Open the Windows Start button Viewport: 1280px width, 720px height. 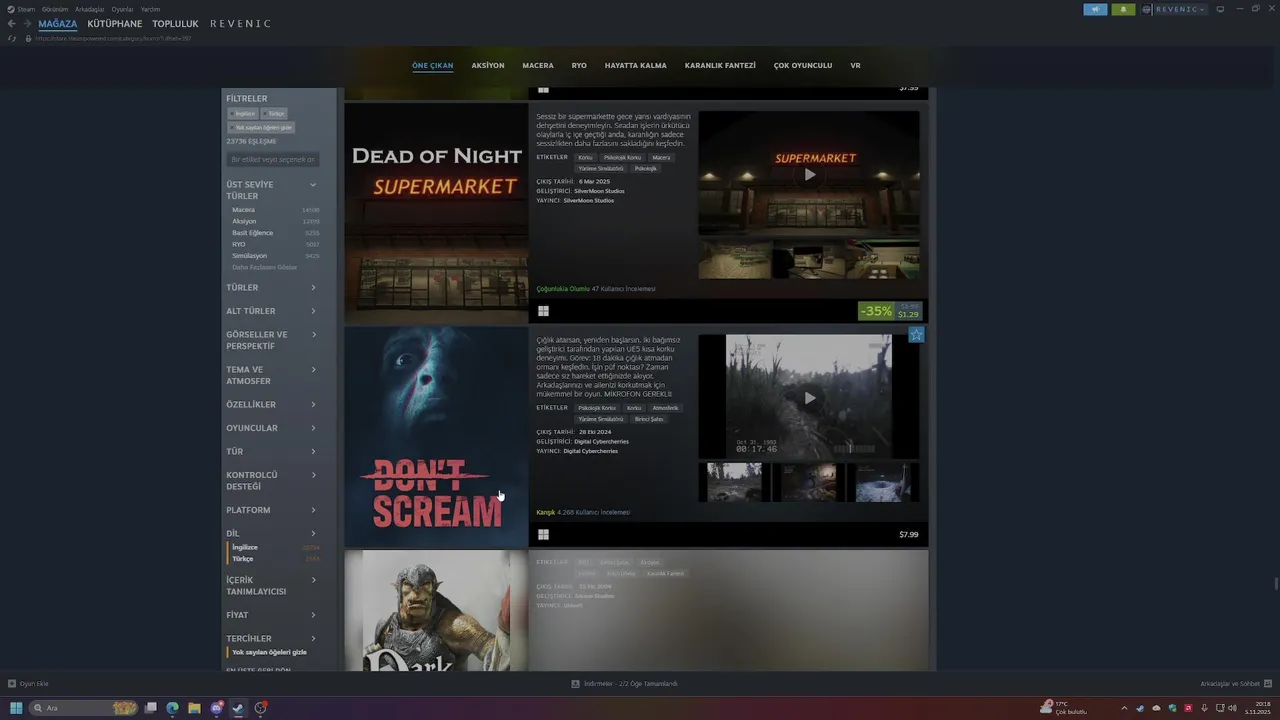pyautogui.click(x=16, y=708)
